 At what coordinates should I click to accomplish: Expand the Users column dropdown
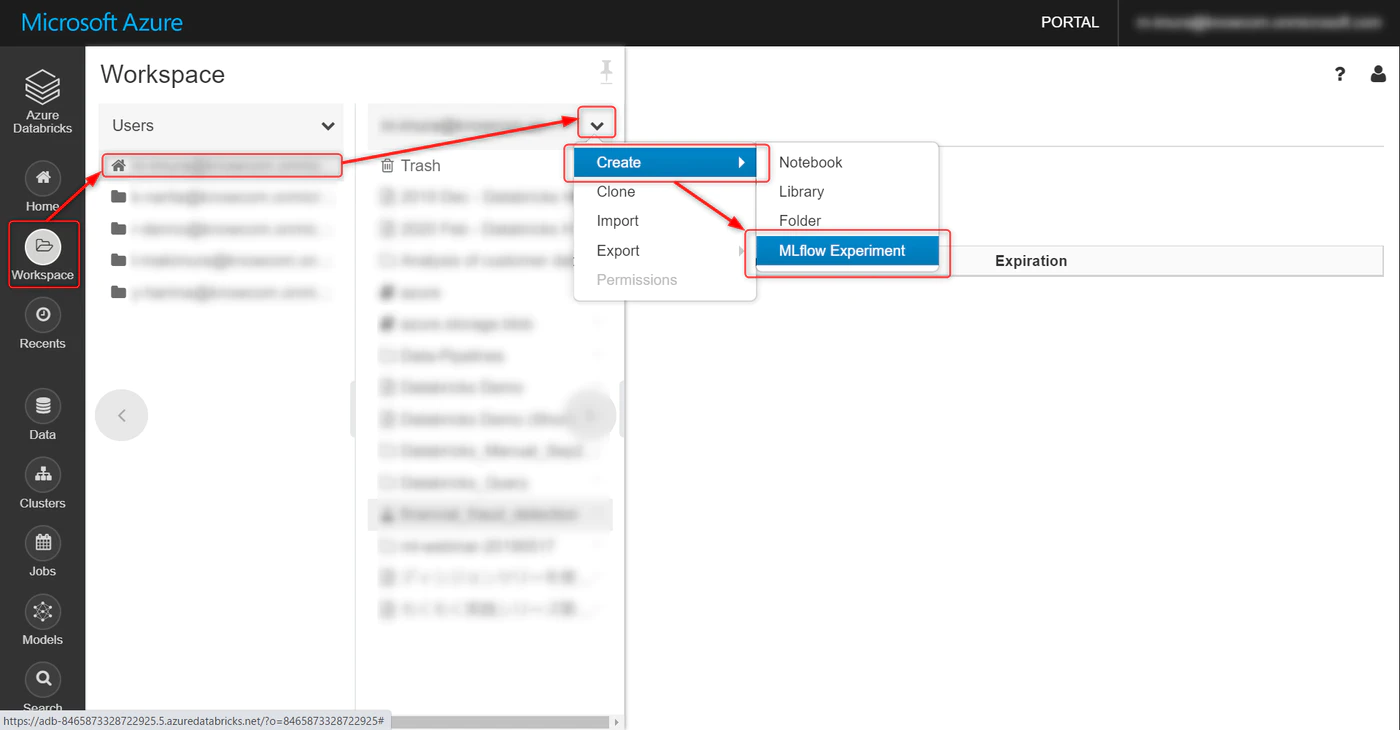coord(327,126)
